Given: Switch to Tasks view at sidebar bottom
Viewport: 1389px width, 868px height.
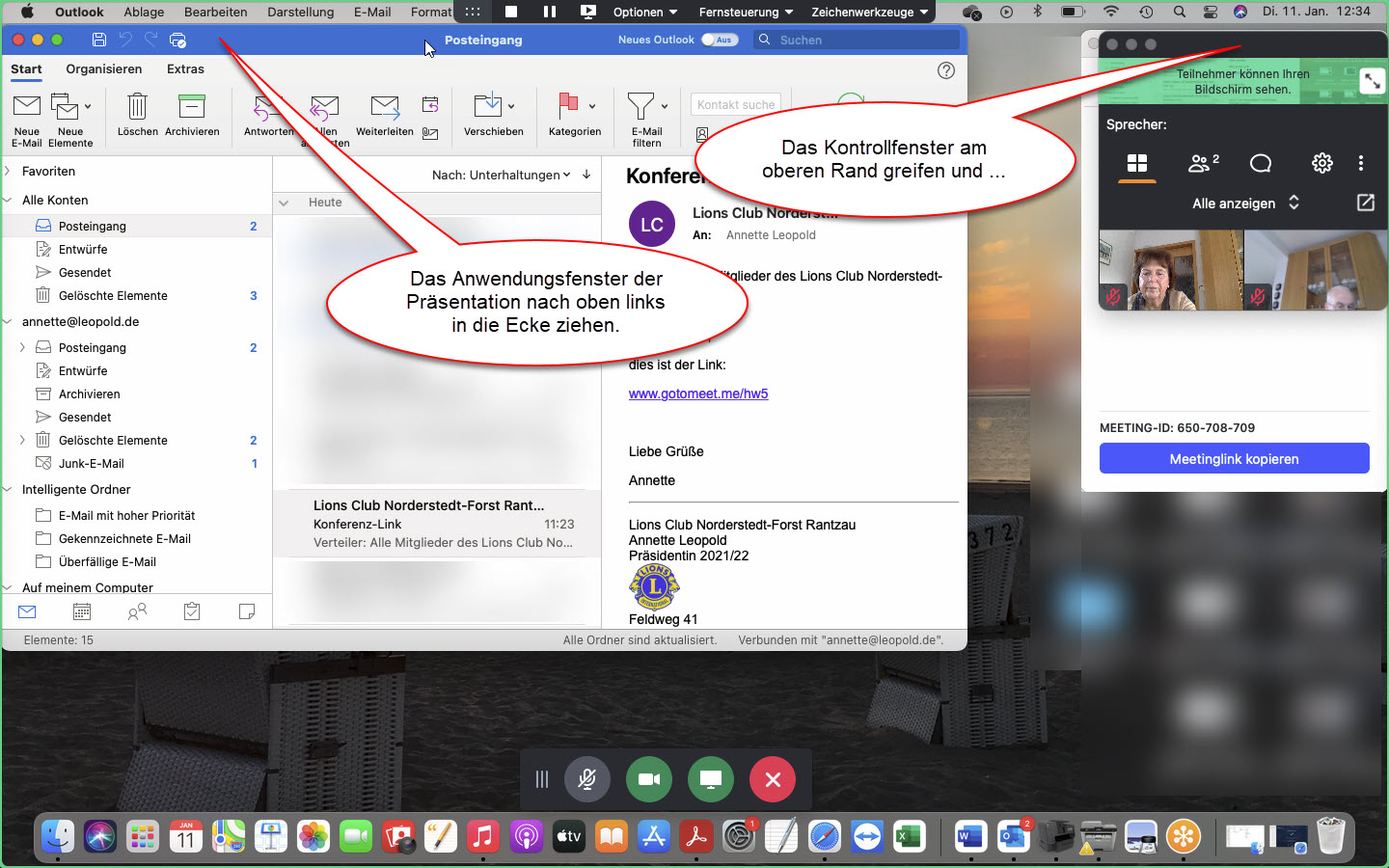Looking at the screenshot, I should click(192, 611).
